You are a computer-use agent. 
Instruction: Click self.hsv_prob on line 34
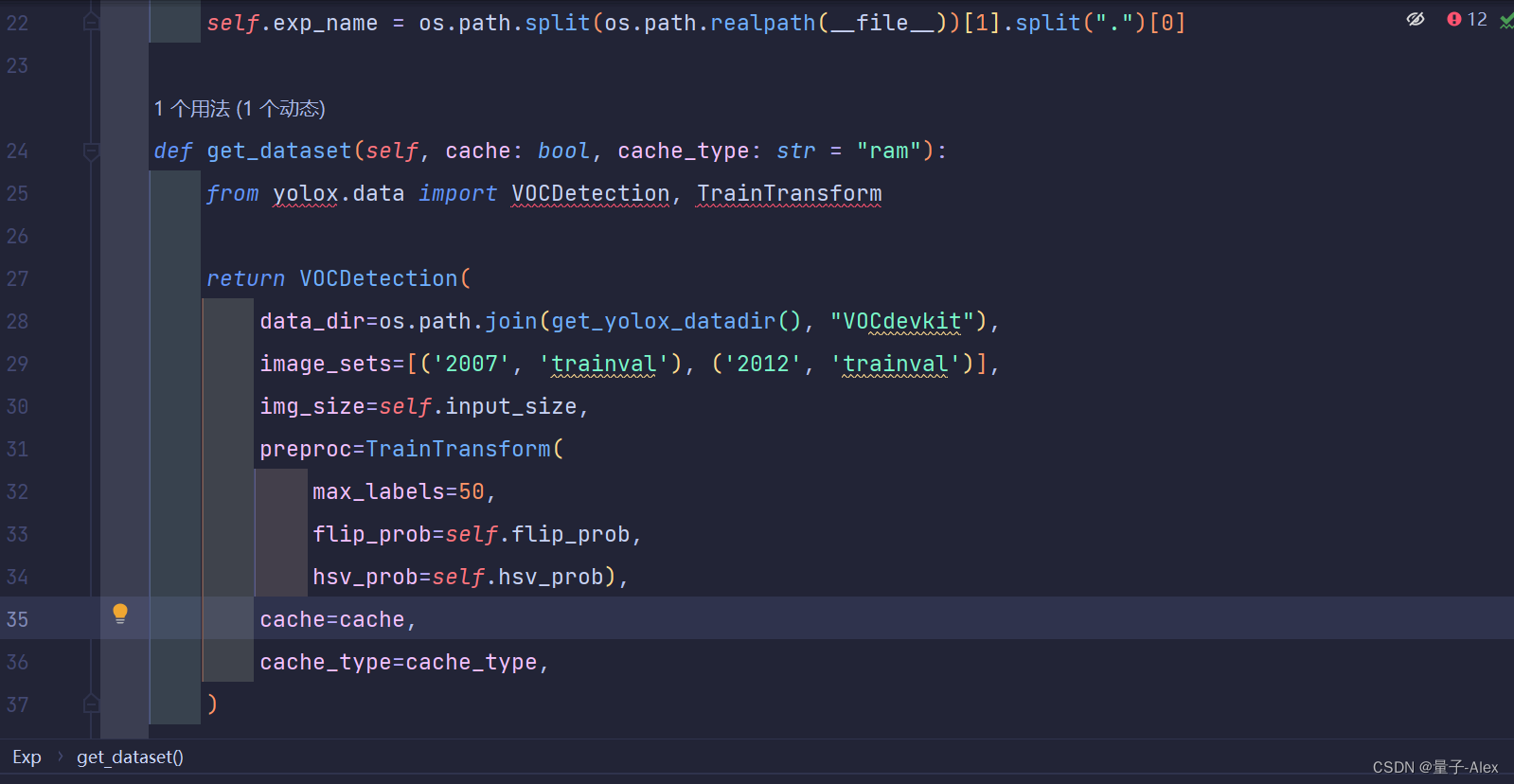(x=518, y=577)
